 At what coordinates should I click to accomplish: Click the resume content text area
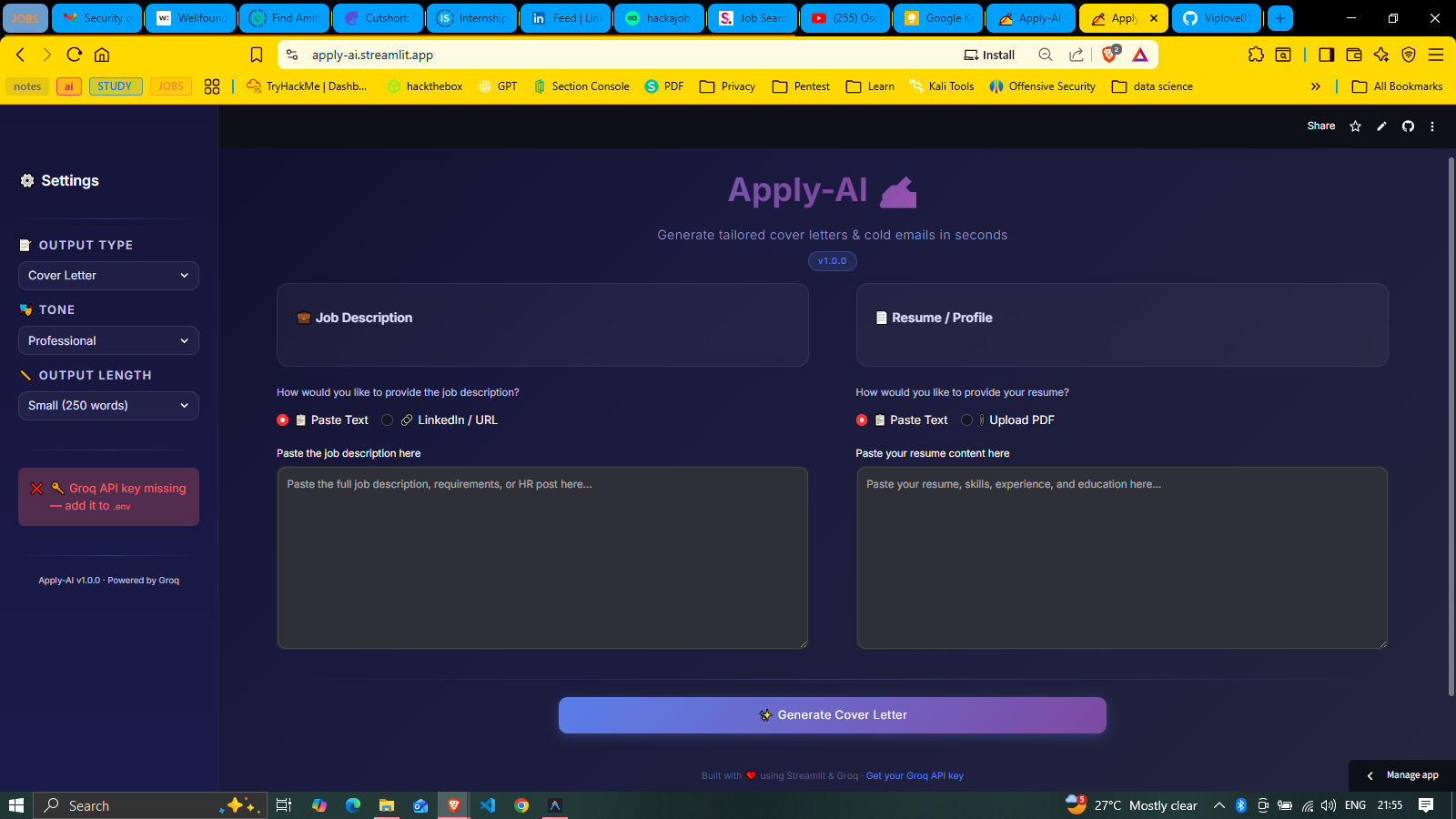pyautogui.click(x=1122, y=558)
